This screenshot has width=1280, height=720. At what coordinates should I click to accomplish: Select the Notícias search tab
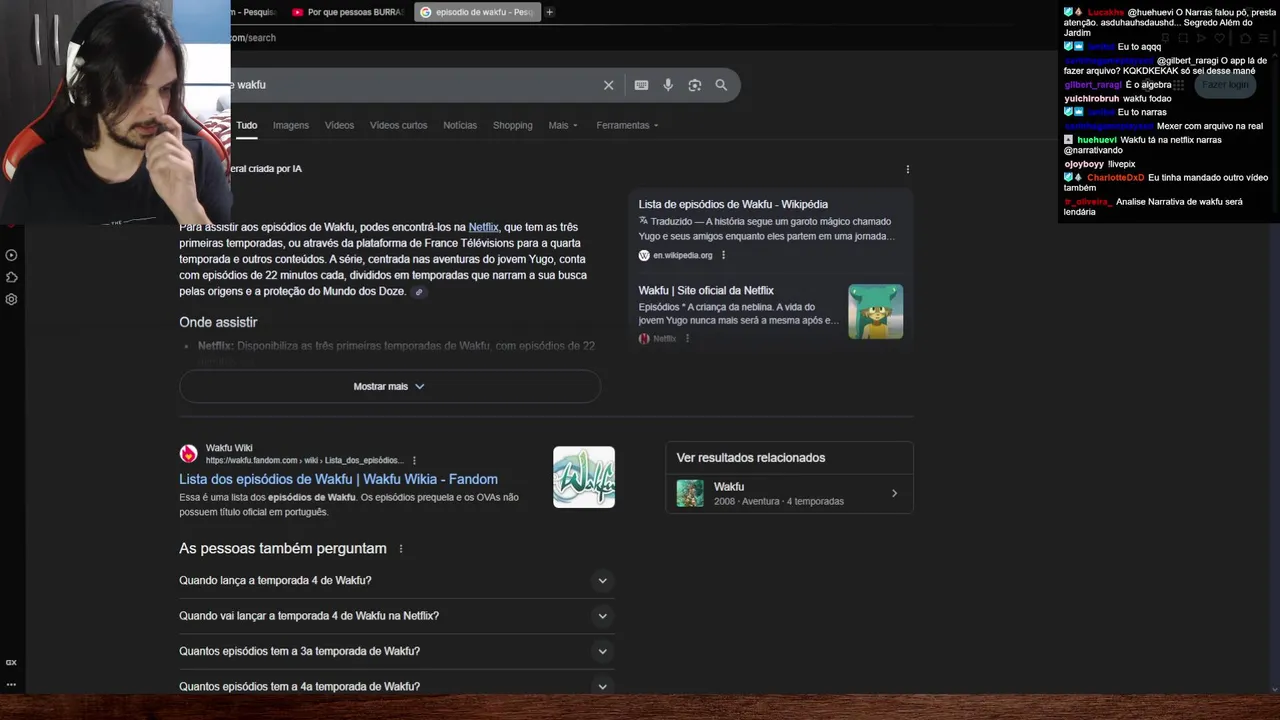460,125
